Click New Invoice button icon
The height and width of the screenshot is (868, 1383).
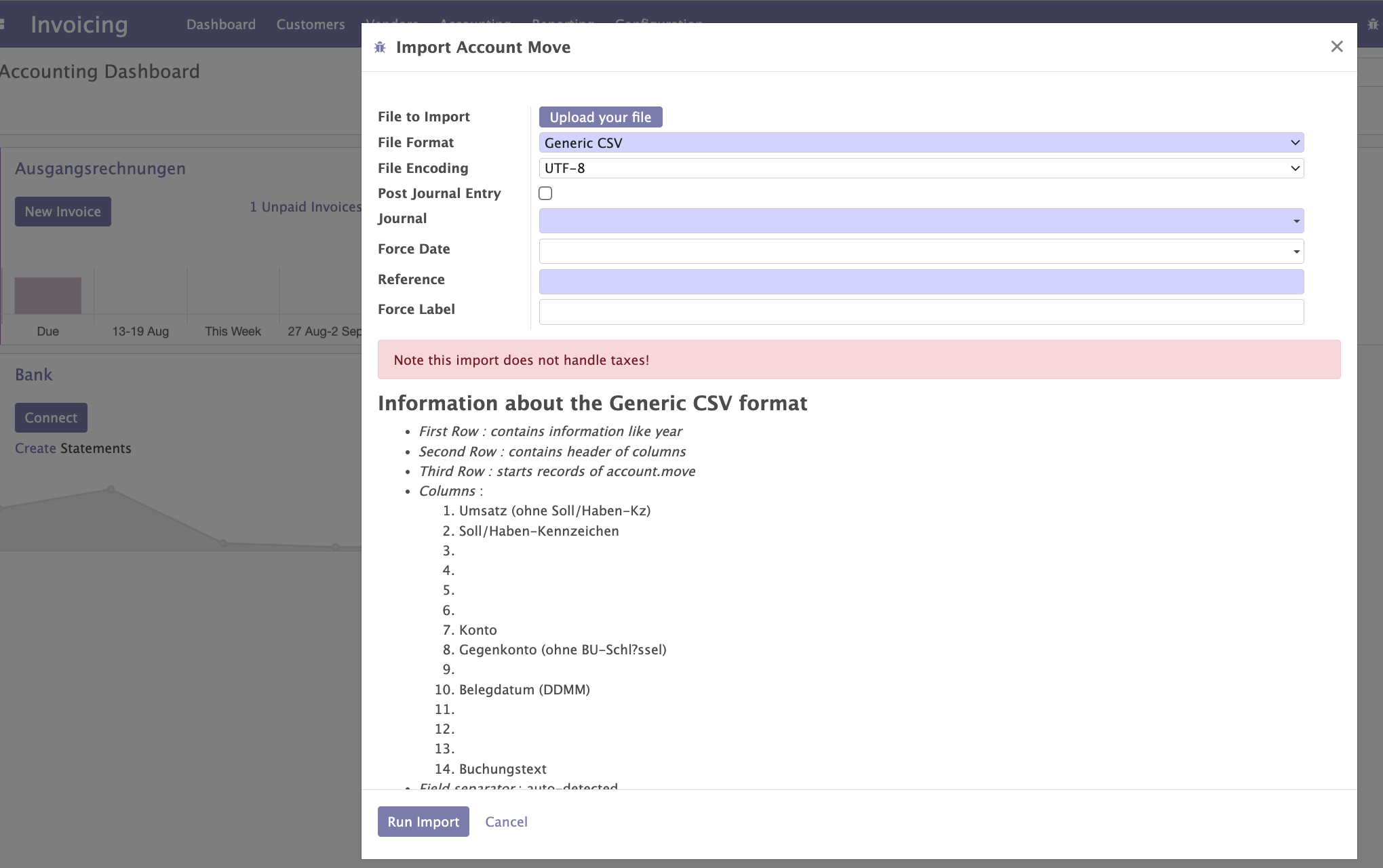click(x=63, y=211)
